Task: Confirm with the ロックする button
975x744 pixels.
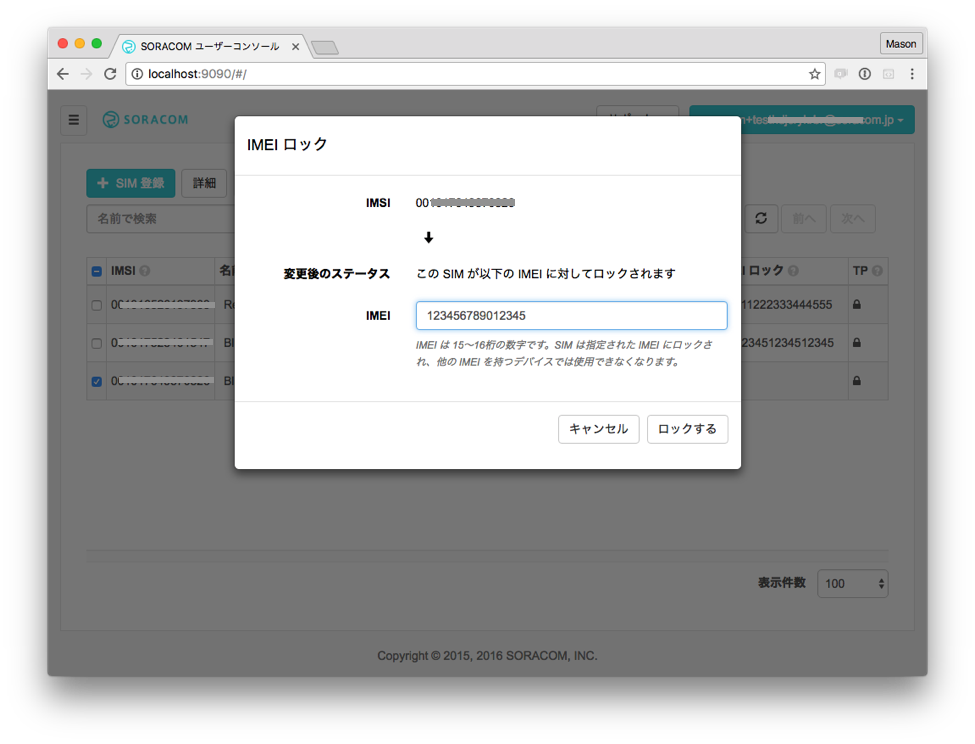Action: pyautogui.click(x=687, y=429)
